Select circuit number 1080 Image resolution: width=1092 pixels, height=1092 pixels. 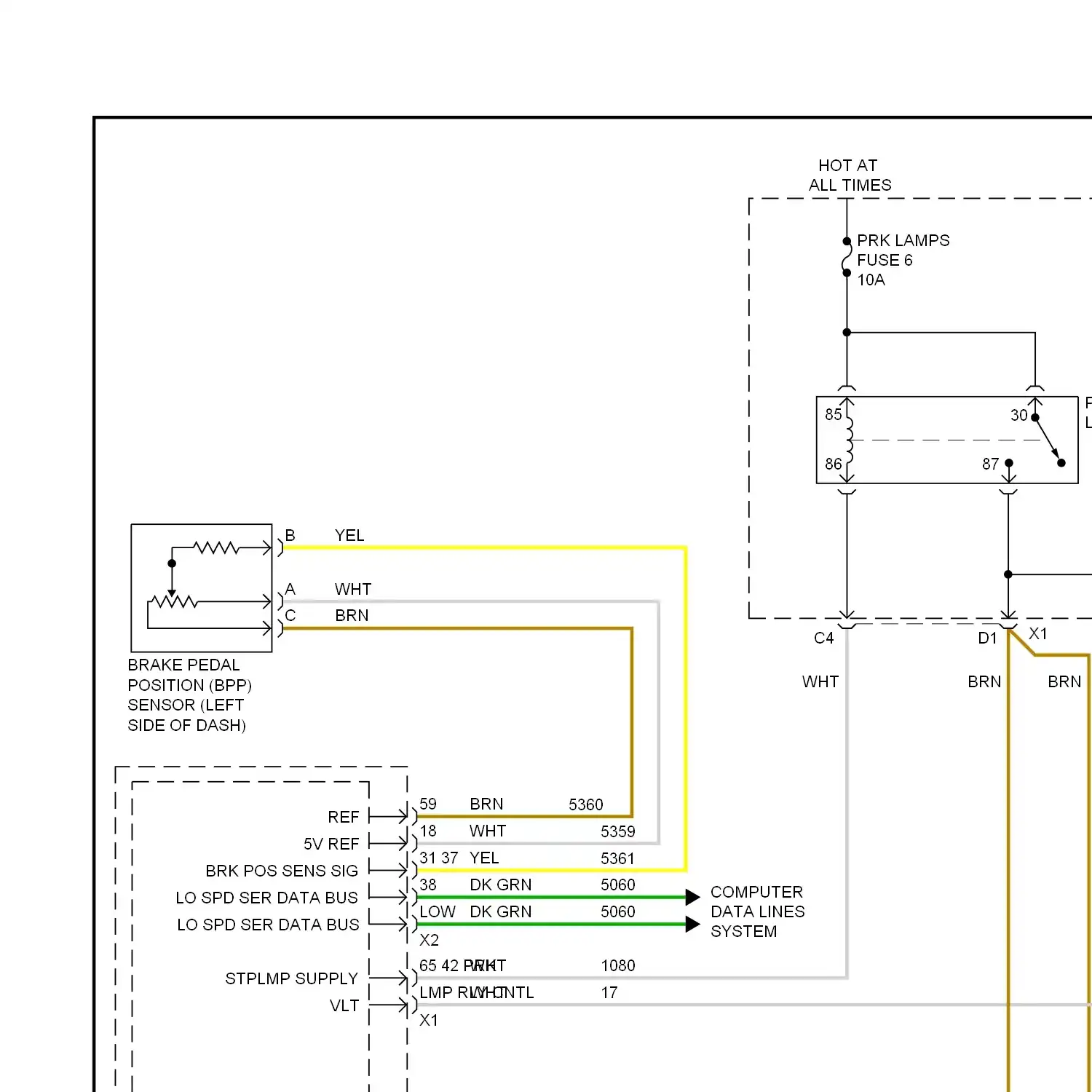[x=618, y=965]
